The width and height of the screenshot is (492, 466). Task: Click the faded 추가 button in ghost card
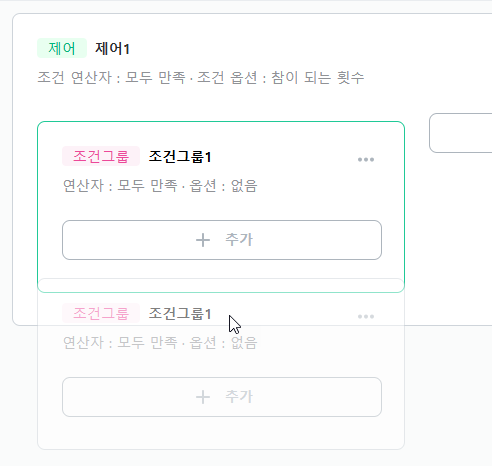point(222,397)
